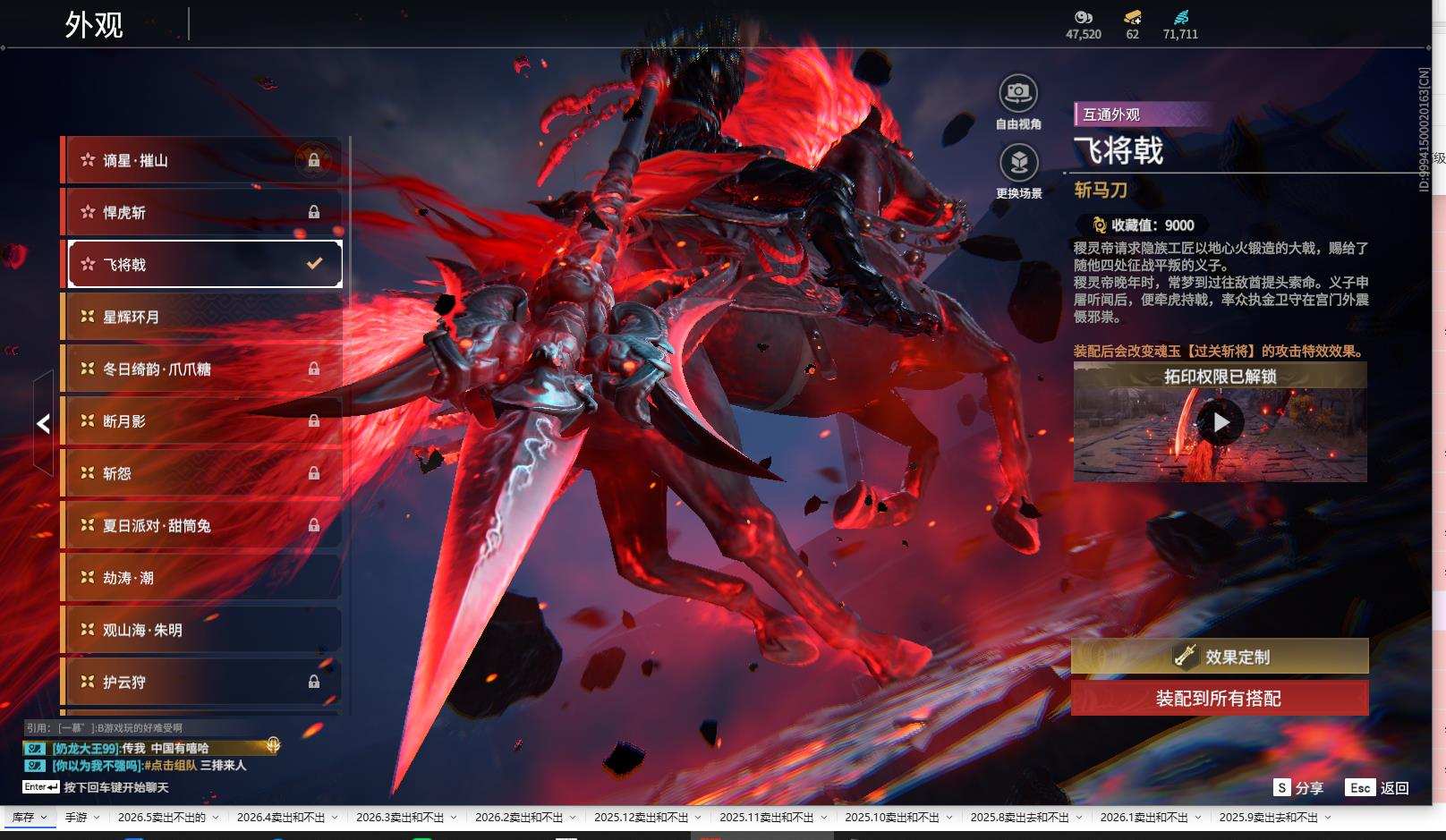
Task: Click the checkmark on the 飞将戟 row
Action: pyautogui.click(x=314, y=264)
